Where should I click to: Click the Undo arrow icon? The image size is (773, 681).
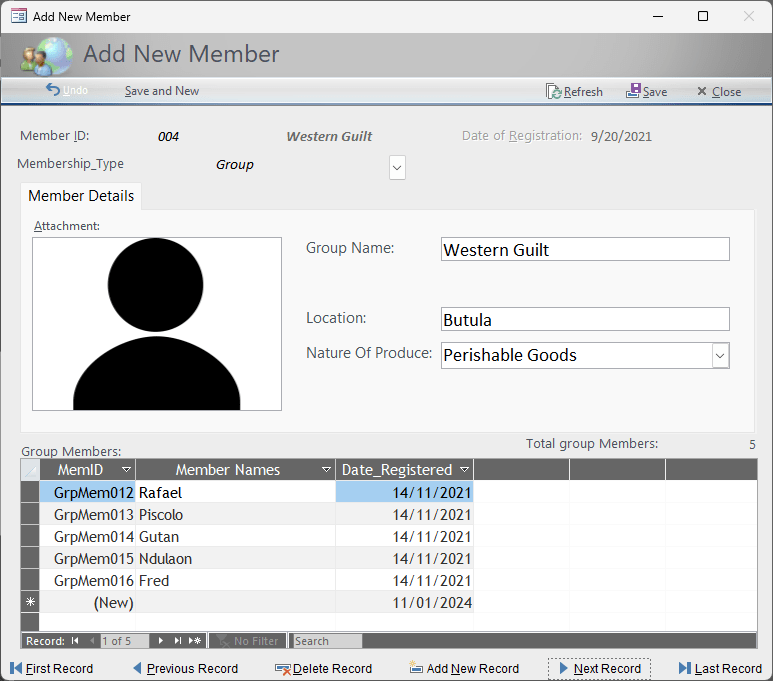[52, 89]
